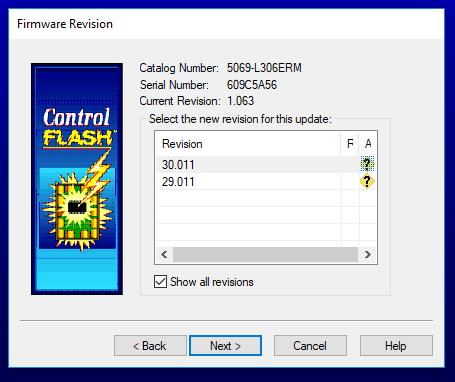The image size is (455, 382).
Task: Click the Firmware Revision title bar
Action: pyautogui.click(x=227, y=24)
